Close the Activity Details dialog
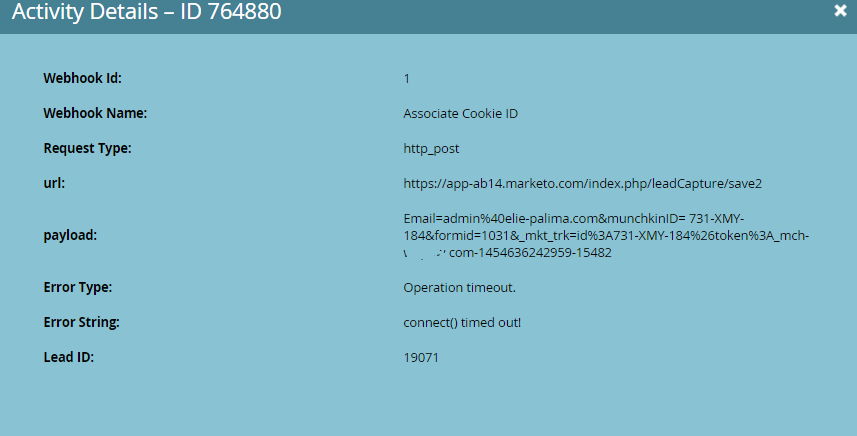 840,10
